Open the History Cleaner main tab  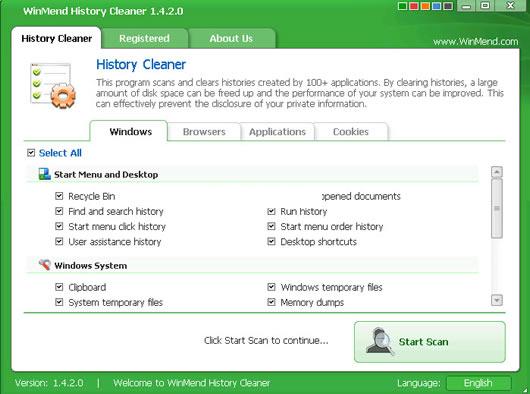coord(56,38)
